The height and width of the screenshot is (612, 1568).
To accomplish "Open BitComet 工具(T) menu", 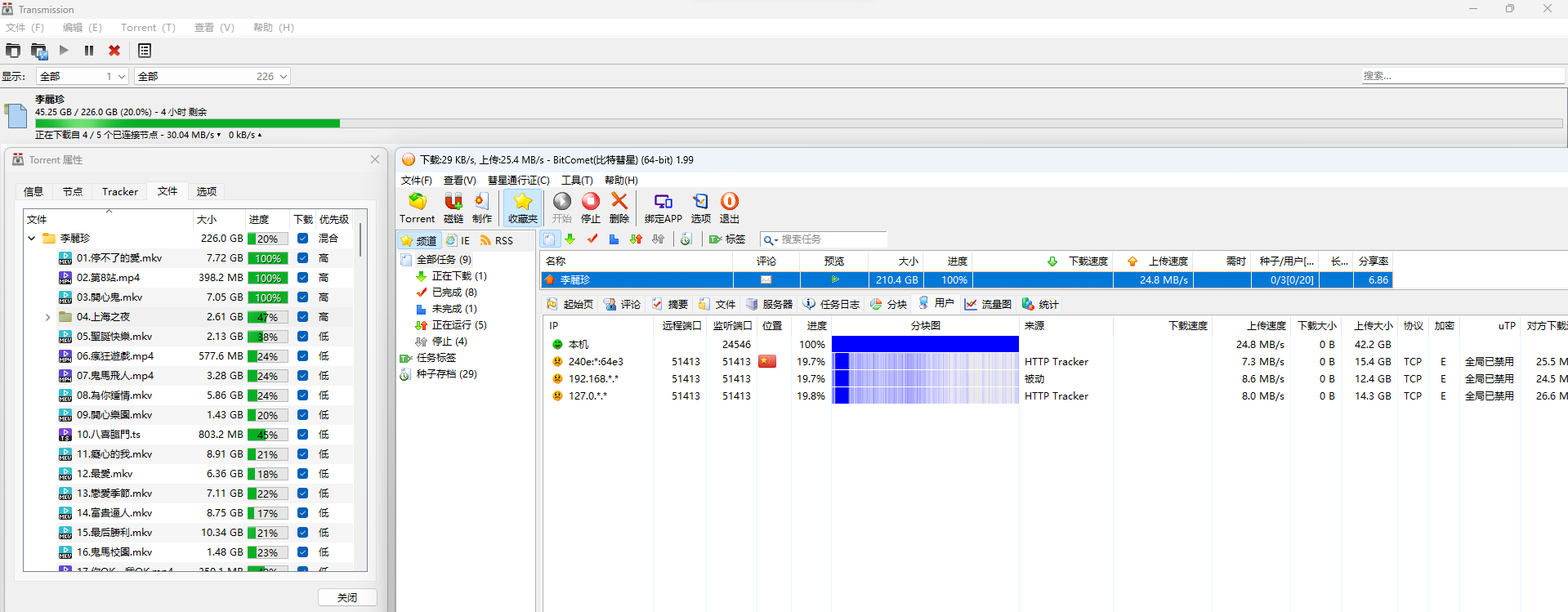I will pos(577,181).
